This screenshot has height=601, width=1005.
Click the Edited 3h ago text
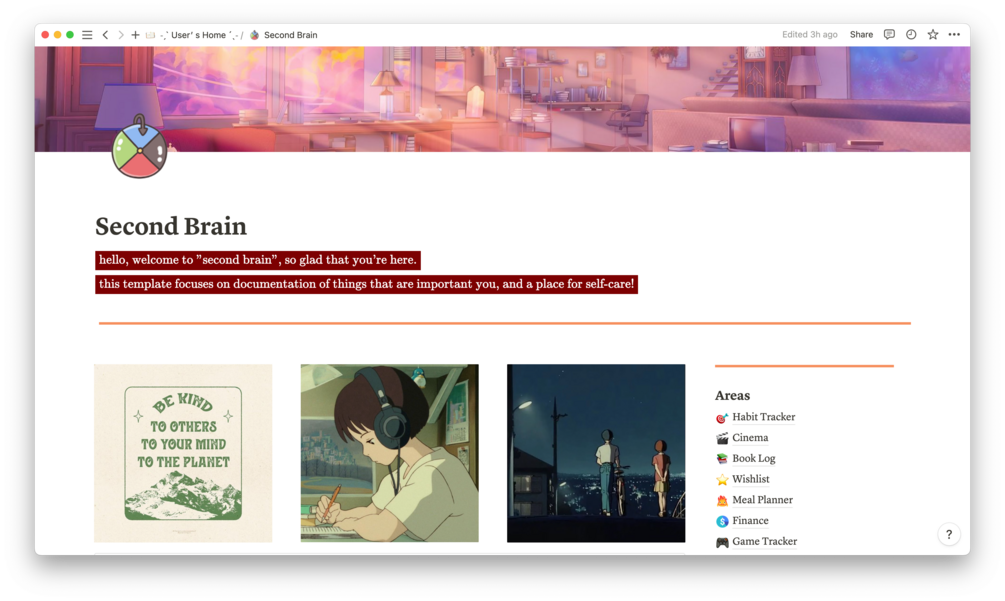(x=810, y=35)
